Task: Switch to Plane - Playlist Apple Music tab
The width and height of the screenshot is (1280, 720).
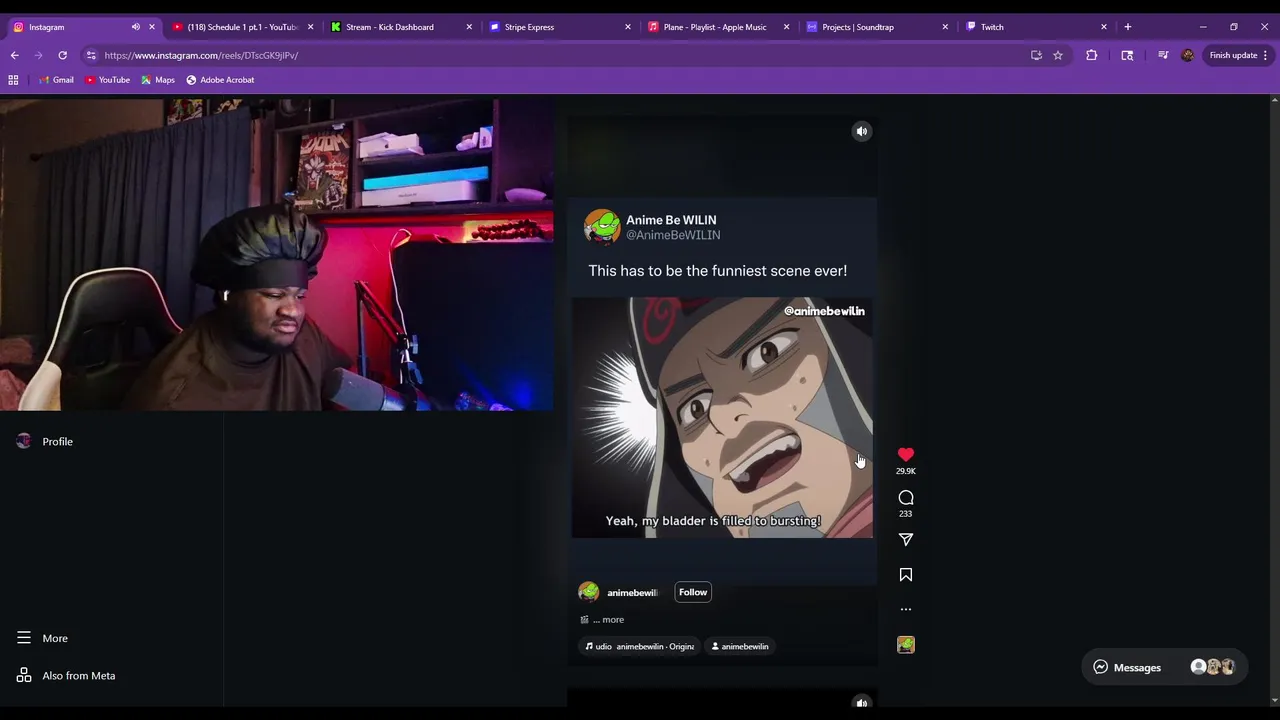Action: pos(716,27)
